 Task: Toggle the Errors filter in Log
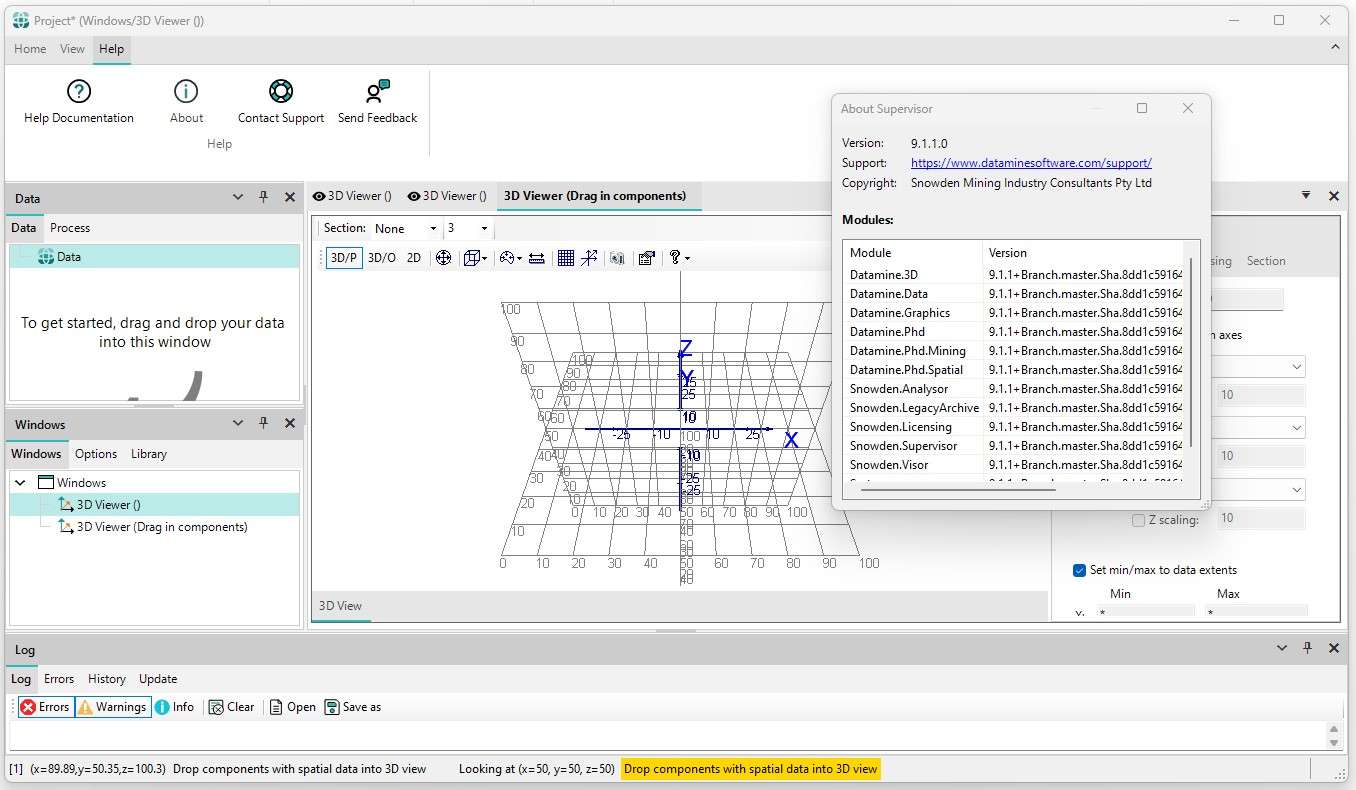[x=45, y=707]
